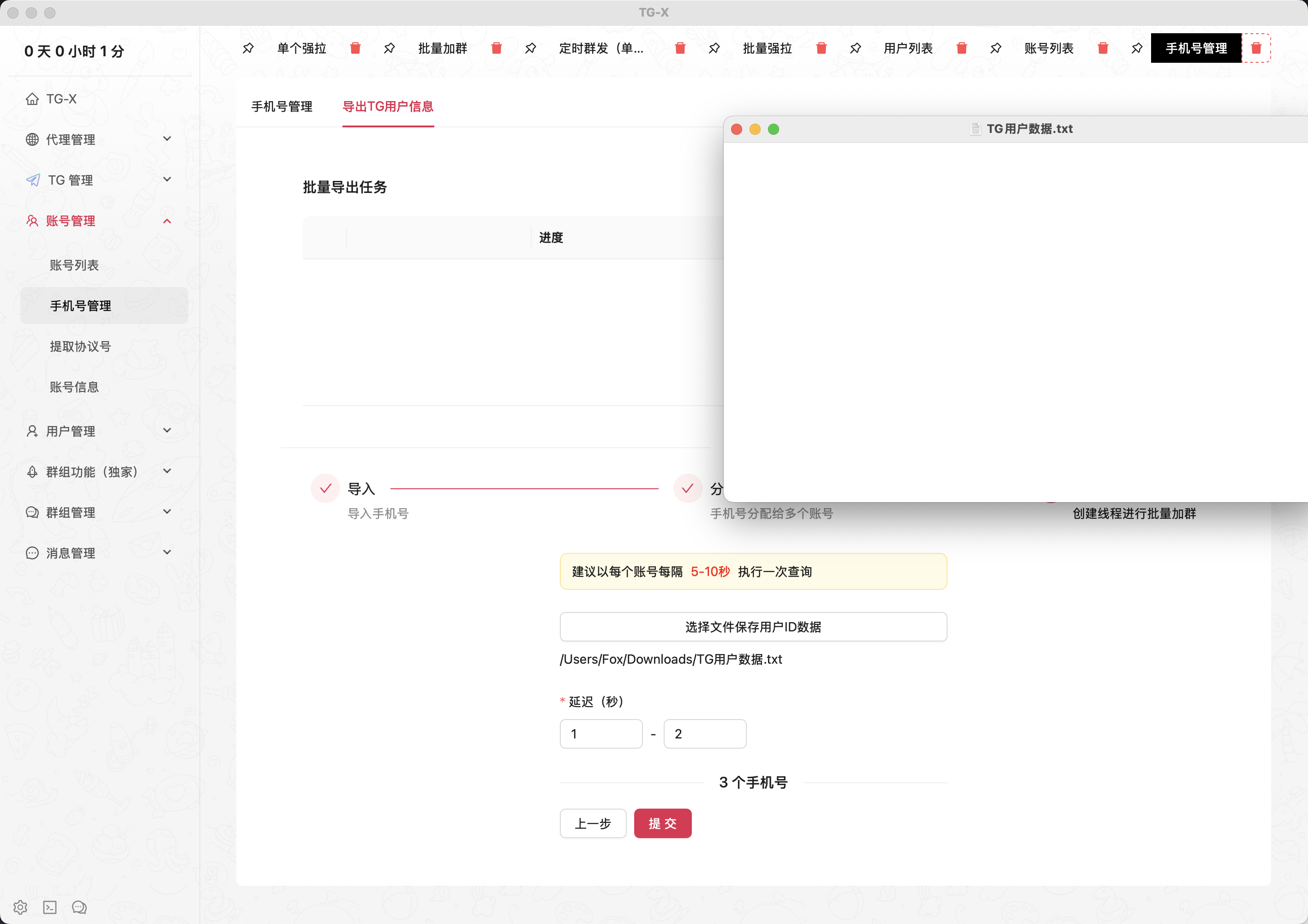Pin the 用户列表 tab
The width and height of the screenshot is (1308, 924).
(855, 48)
